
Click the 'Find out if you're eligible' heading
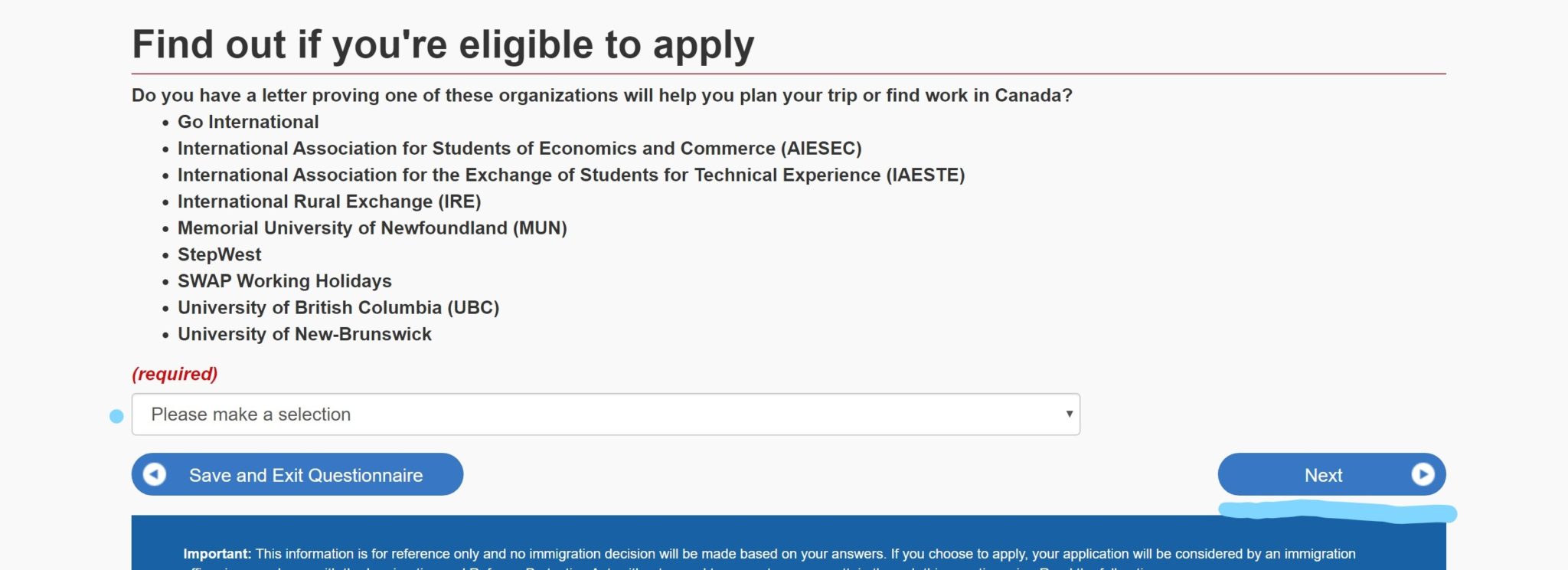tap(443, 44)
